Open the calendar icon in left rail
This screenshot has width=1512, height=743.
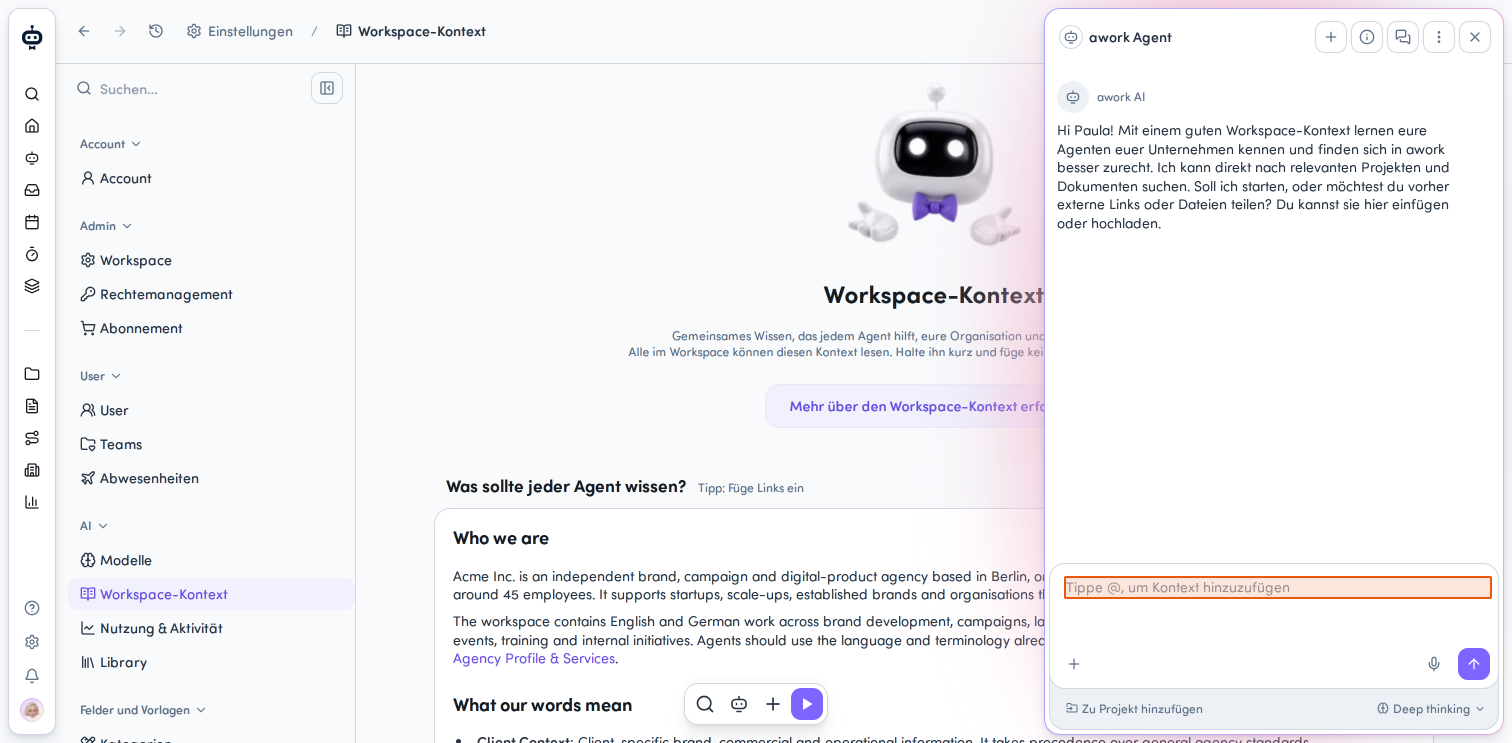pos(32,222)
